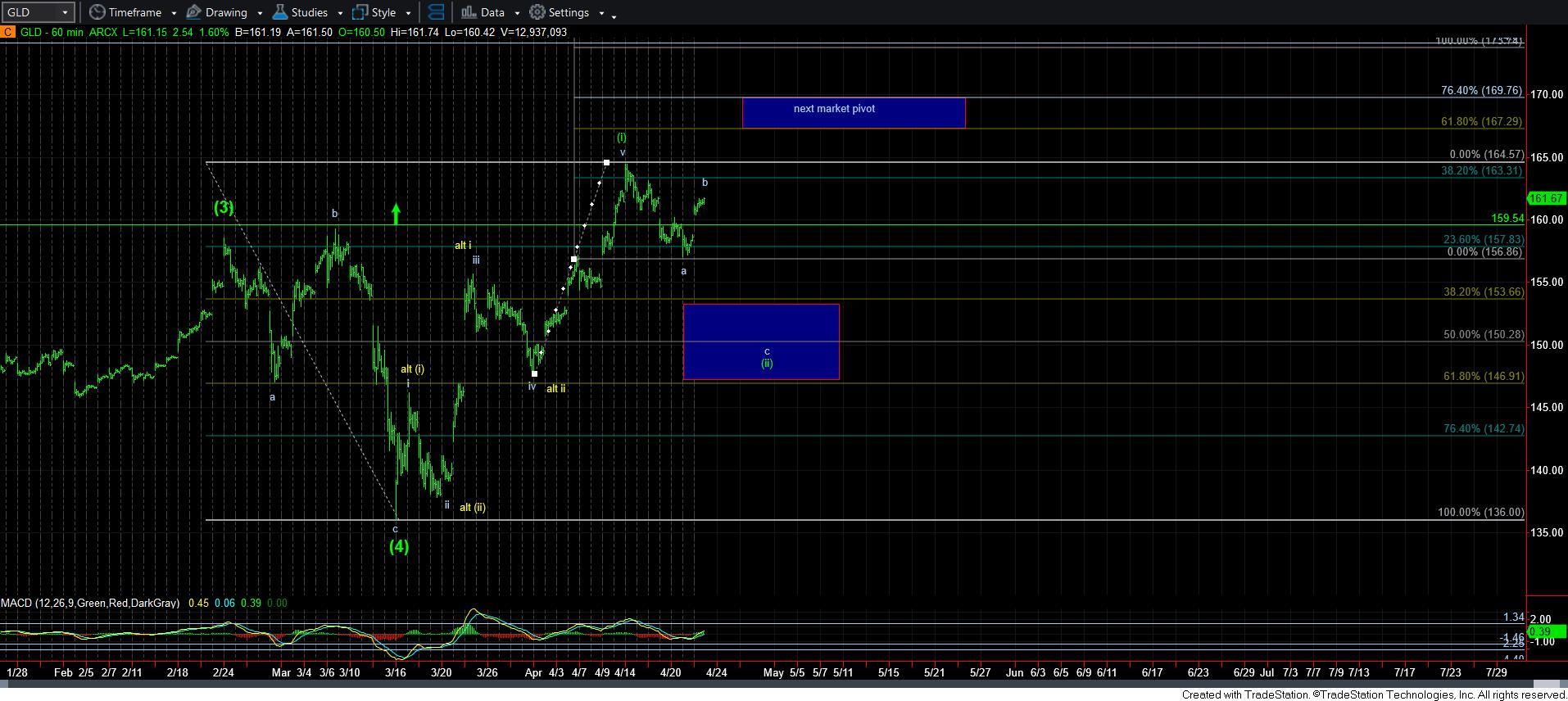Image resolution: width=1568 pixels, height=701 pixels.
Task: Select the 'iv' wave label
Action: click(x=532, y=386)
